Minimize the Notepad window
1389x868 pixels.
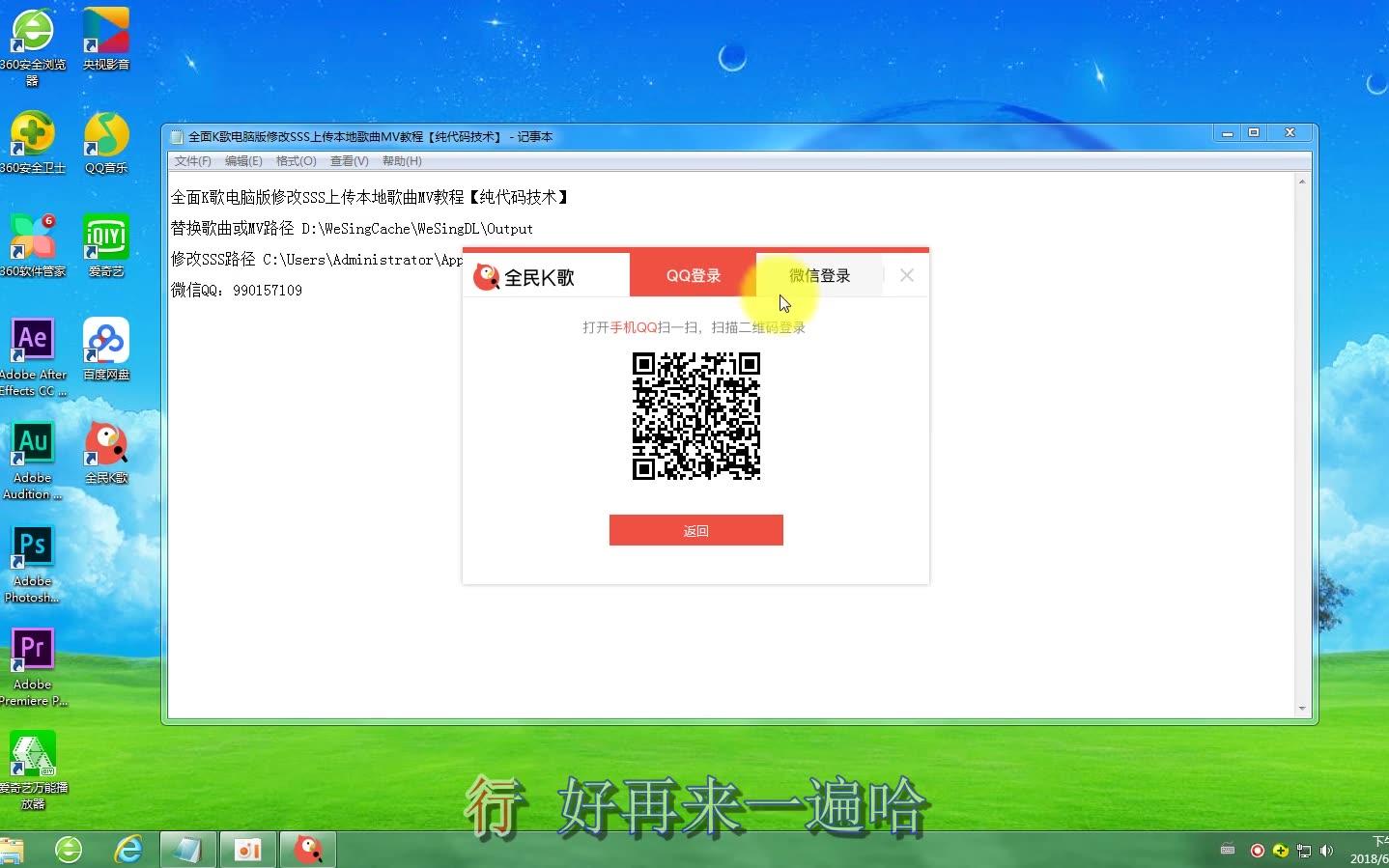pos(1228,133)
